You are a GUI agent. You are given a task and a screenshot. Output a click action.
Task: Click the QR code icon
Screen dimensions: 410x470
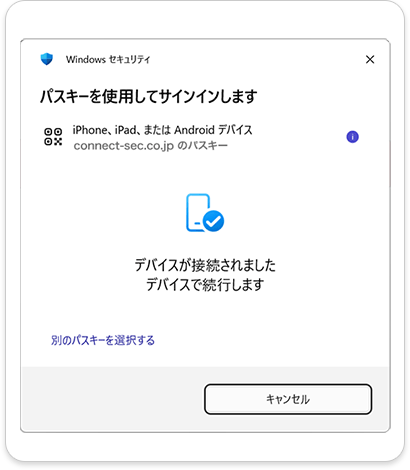[53, 137]
